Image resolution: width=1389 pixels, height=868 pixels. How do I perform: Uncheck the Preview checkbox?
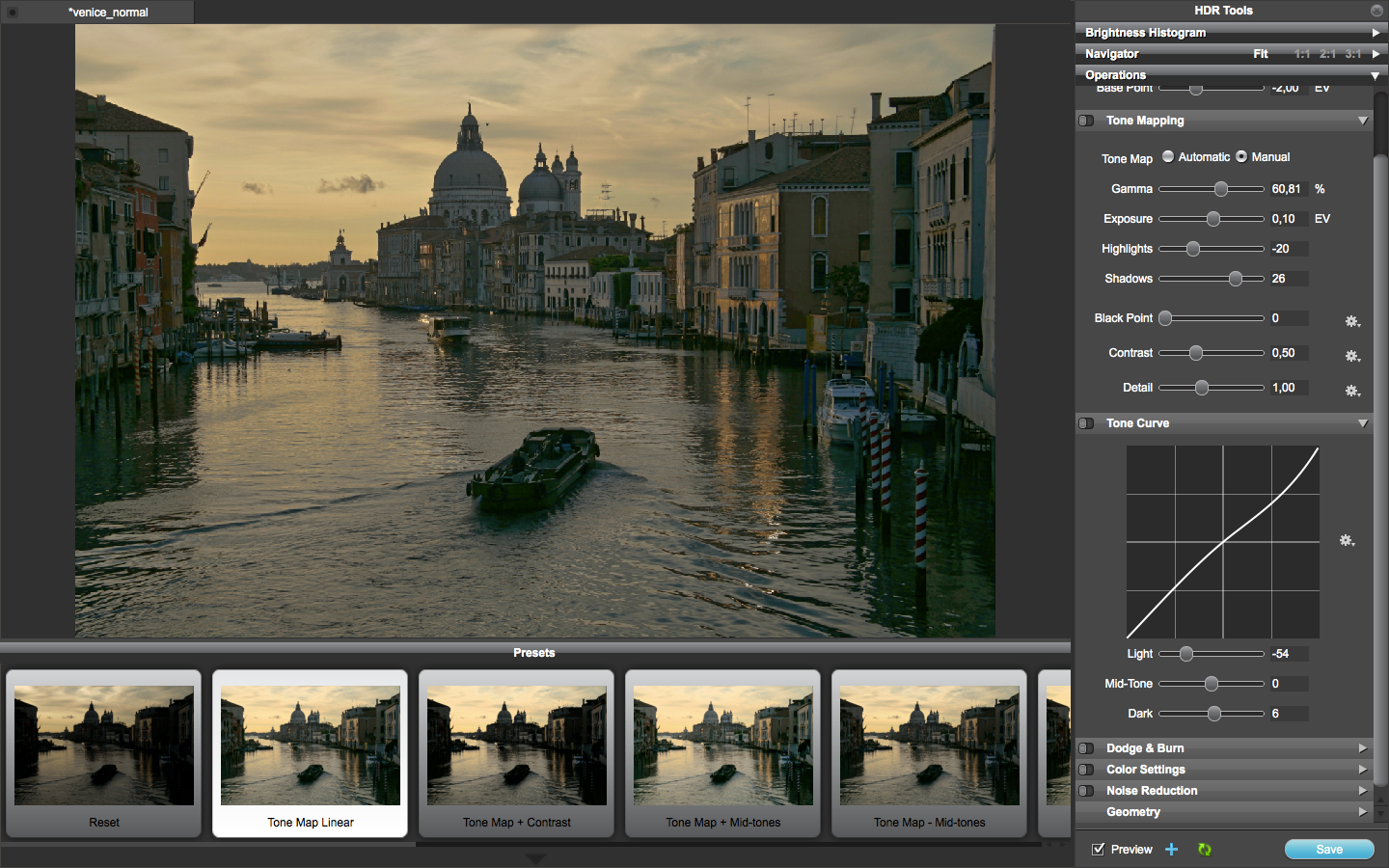1098,849
